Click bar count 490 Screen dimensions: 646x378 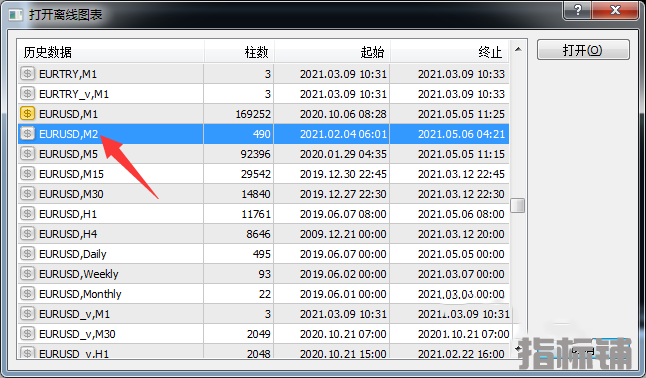point(262,134)
